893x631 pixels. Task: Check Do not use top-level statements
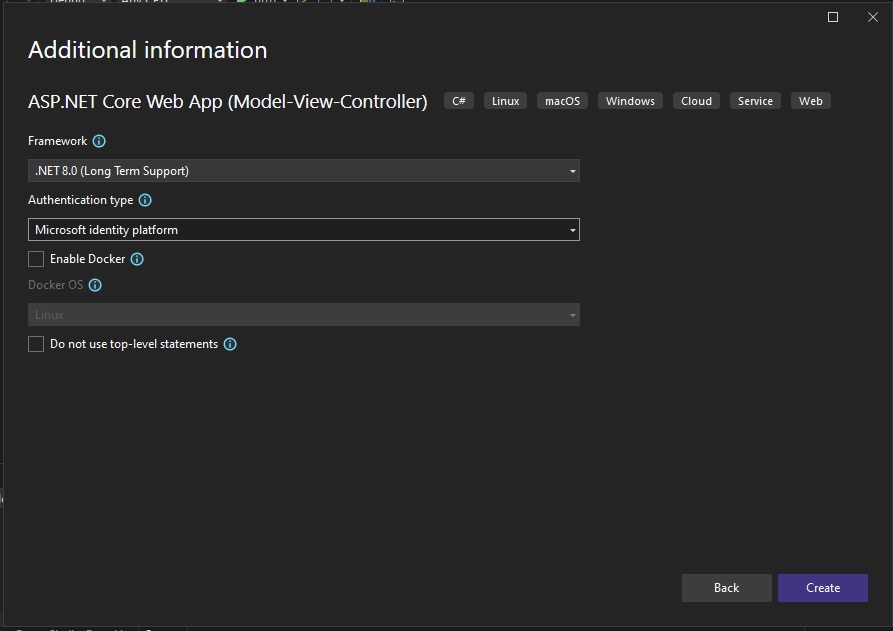click(36, 344)
